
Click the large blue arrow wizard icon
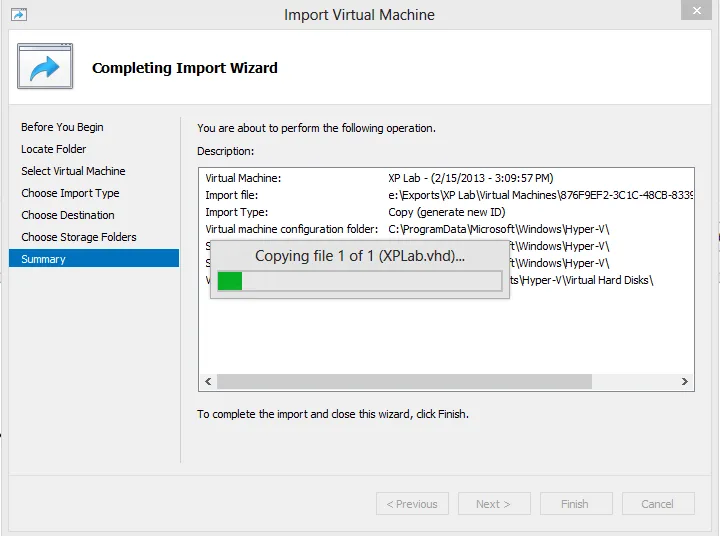click(x=45, y=66)
